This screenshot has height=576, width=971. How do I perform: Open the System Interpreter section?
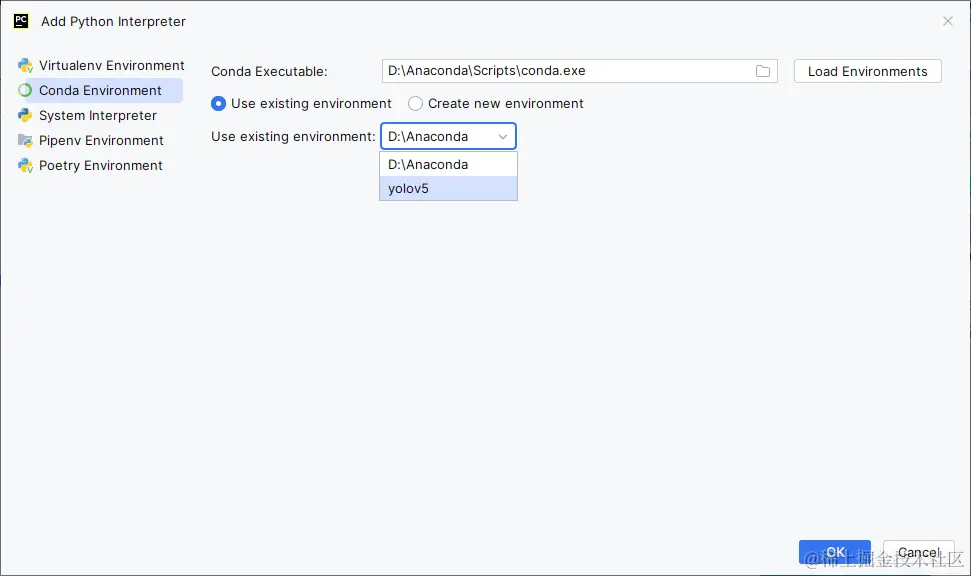point(97,116)
